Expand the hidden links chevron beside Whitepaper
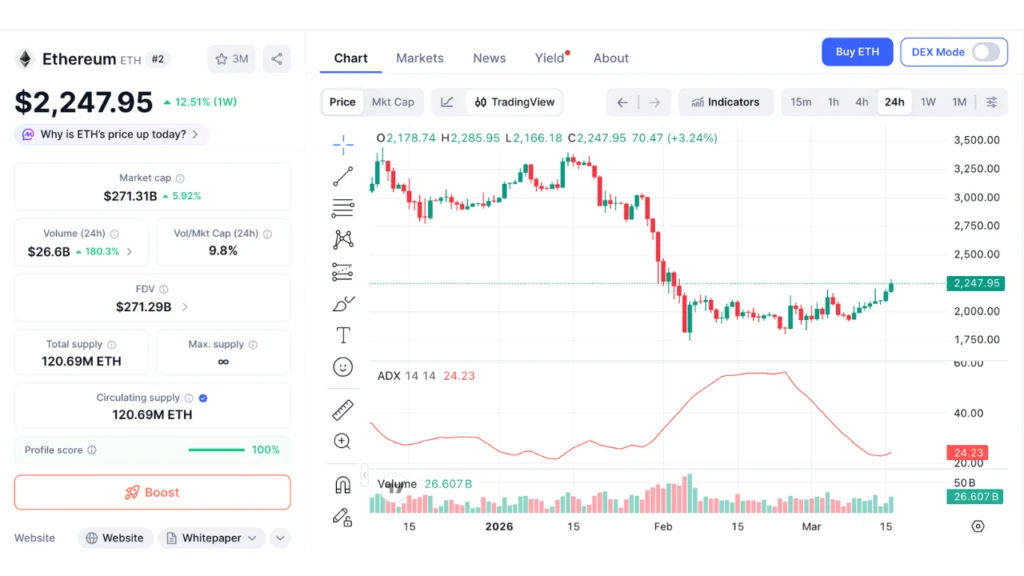Screen dimensions: 1024x576 (280, 538)
